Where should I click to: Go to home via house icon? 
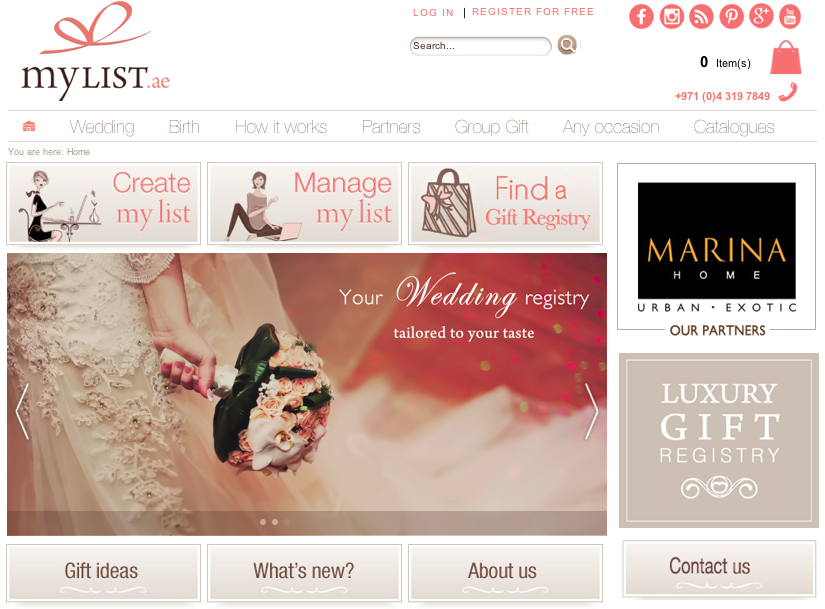click(29, 126)
